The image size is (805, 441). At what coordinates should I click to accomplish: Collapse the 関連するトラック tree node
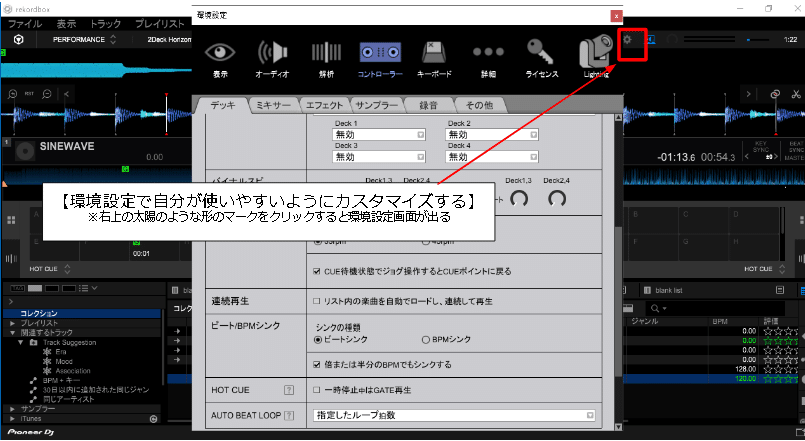tap(12, 333)
